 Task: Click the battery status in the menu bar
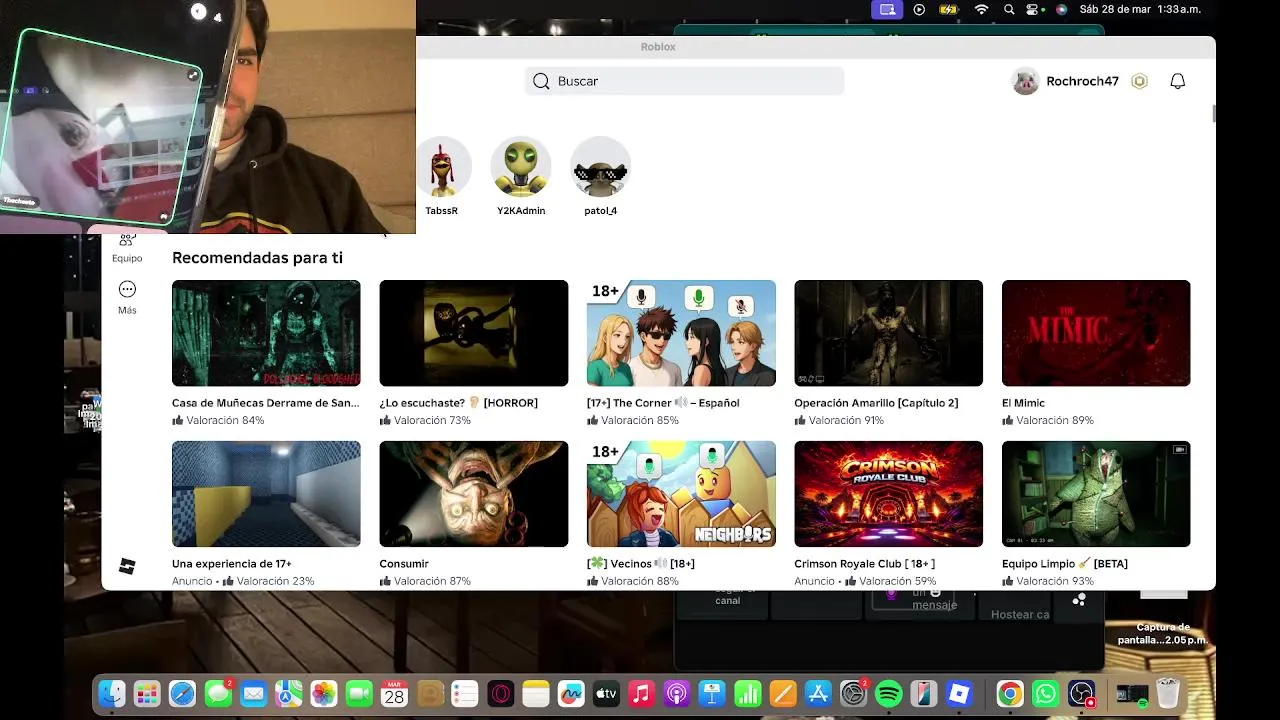pyautogui.click(x=948, y=9)
